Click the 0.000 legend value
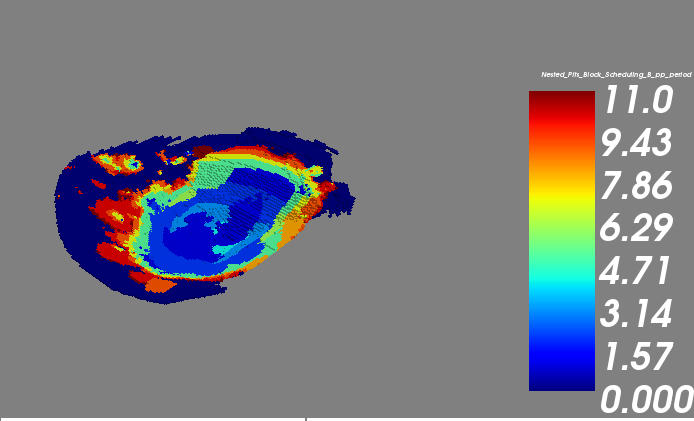694x421 pixels. pyautogui.click(x=647, y=398)
